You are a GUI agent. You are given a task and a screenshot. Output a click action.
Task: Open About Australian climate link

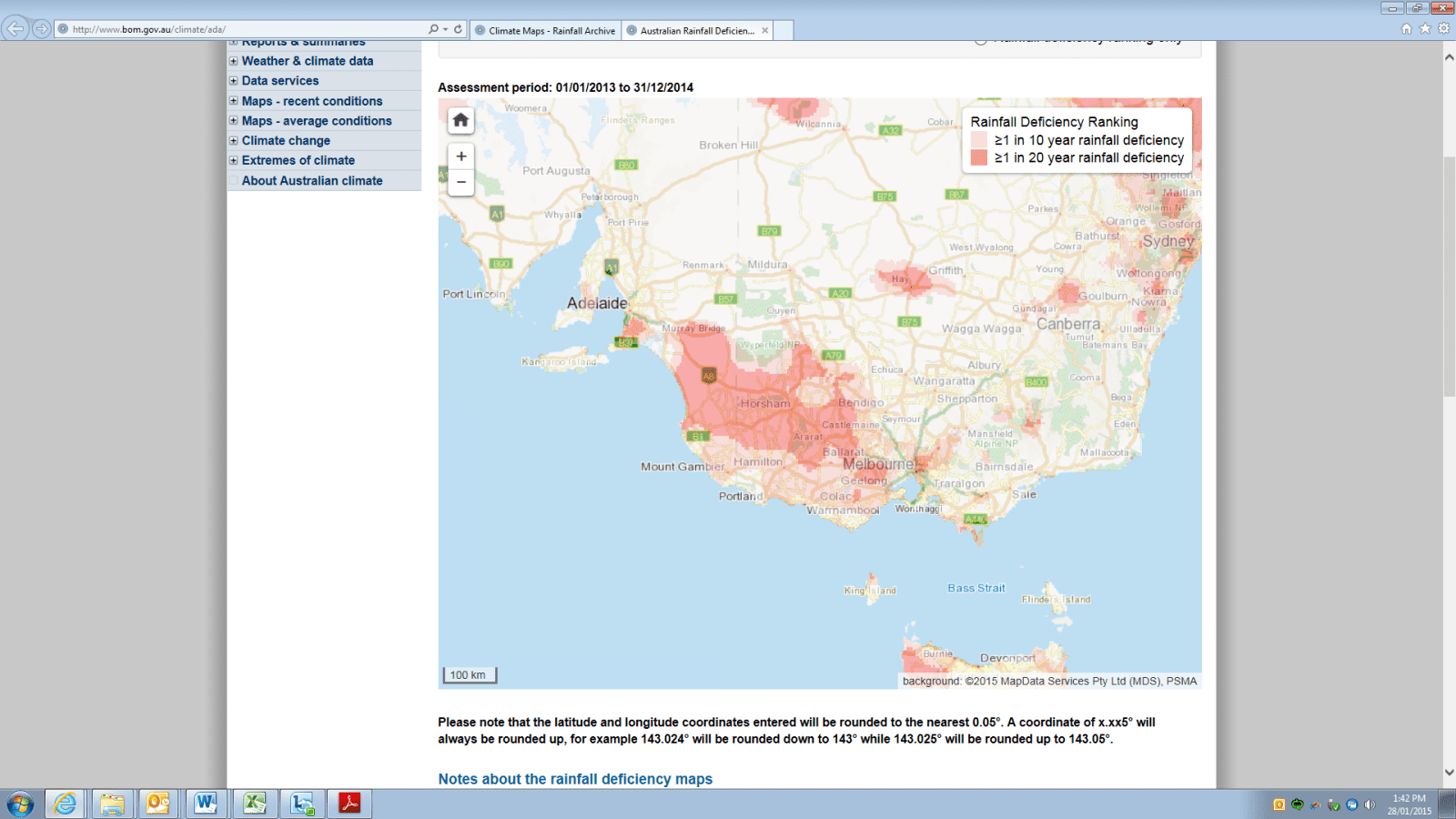312,181
